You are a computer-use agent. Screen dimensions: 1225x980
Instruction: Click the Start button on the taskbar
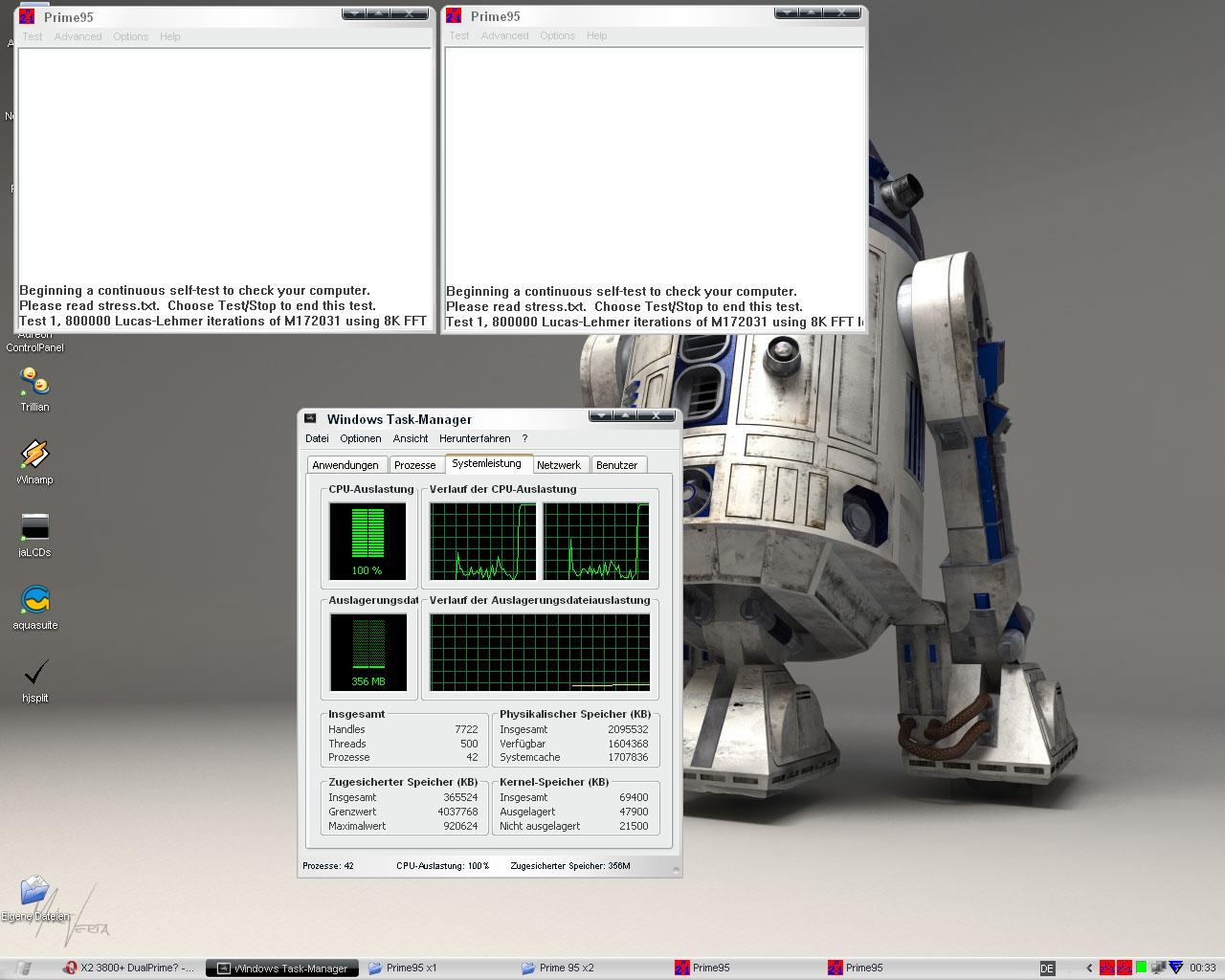pos(24,968)
